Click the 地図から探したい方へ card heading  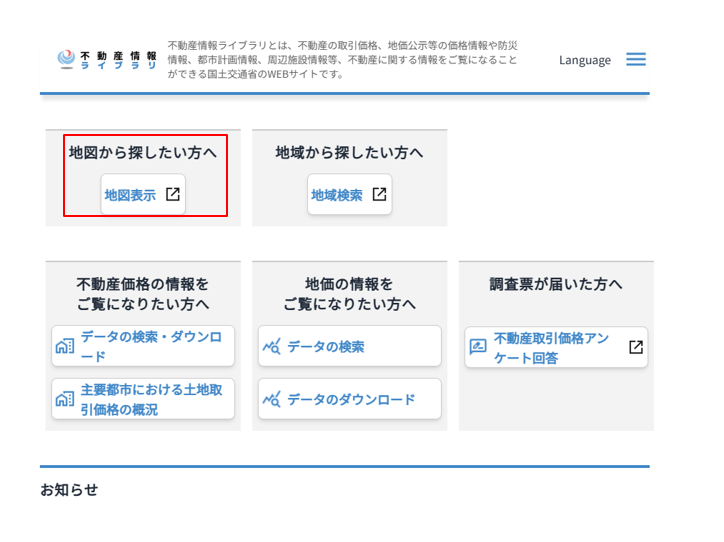tap(143, 152)
